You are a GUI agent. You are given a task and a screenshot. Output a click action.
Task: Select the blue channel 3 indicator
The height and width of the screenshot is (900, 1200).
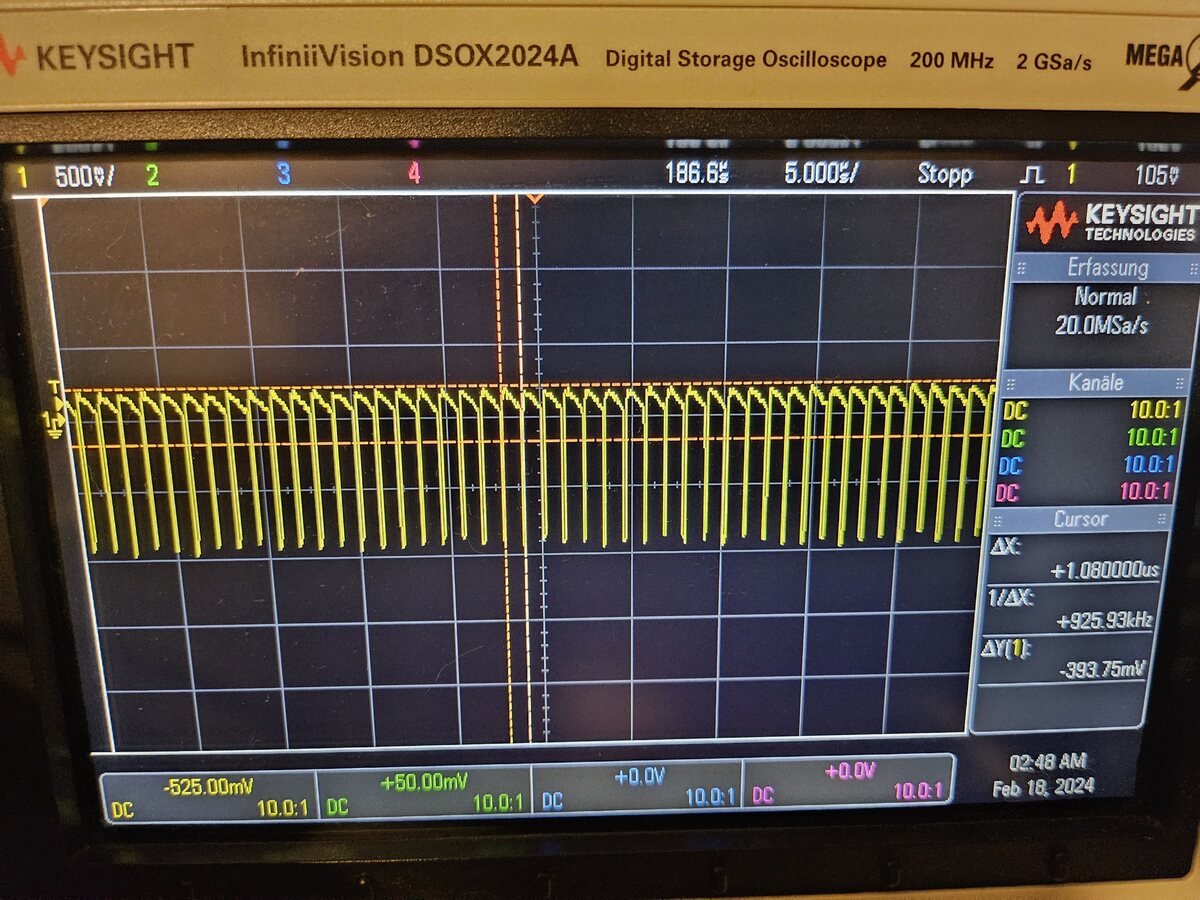(x=284, y=175)
